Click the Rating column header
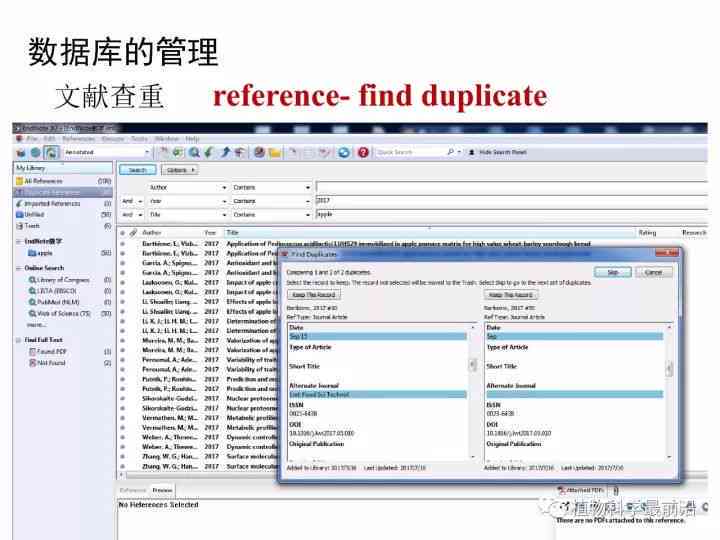Image resolution: width=720 pixels, height=540 pixels. click(x=647, y=233)
